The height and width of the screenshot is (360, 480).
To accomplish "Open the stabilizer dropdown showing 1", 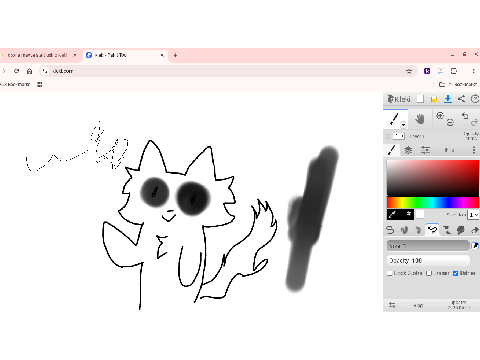I will [x=473, y=215].
